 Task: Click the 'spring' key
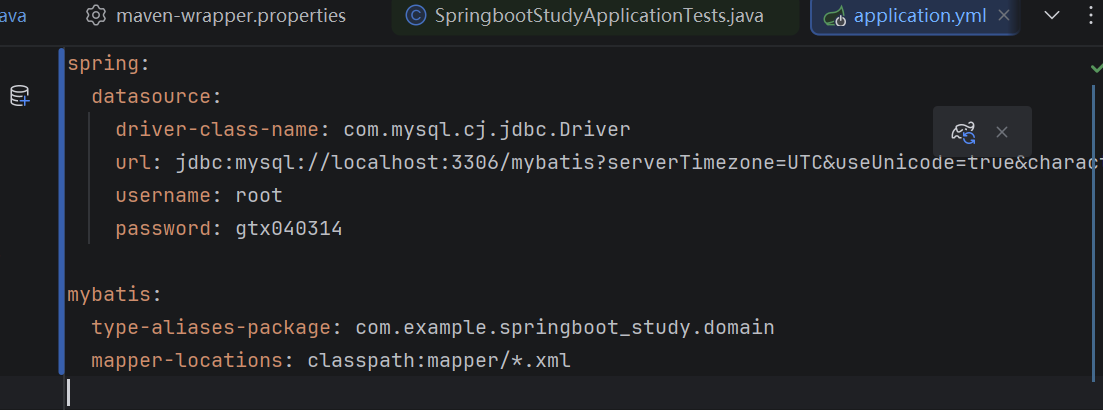(103, 64)
